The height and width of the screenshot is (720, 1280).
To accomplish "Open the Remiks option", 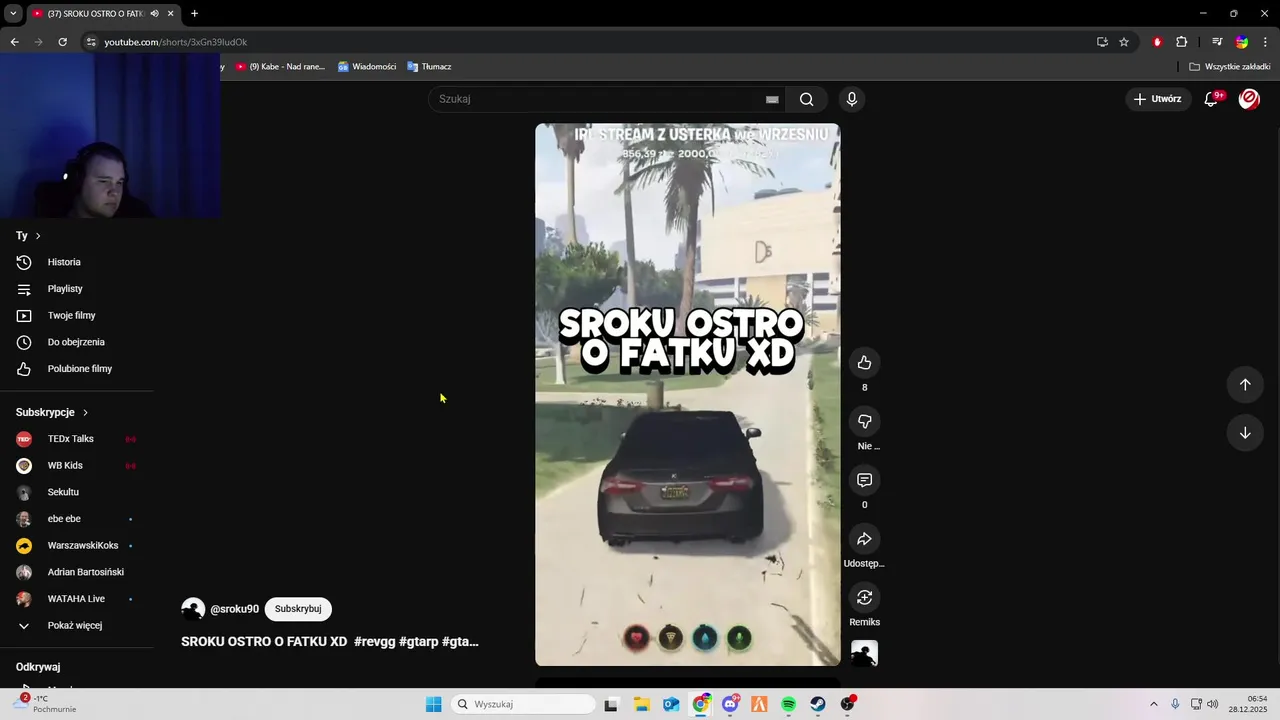I will point(864,597).
